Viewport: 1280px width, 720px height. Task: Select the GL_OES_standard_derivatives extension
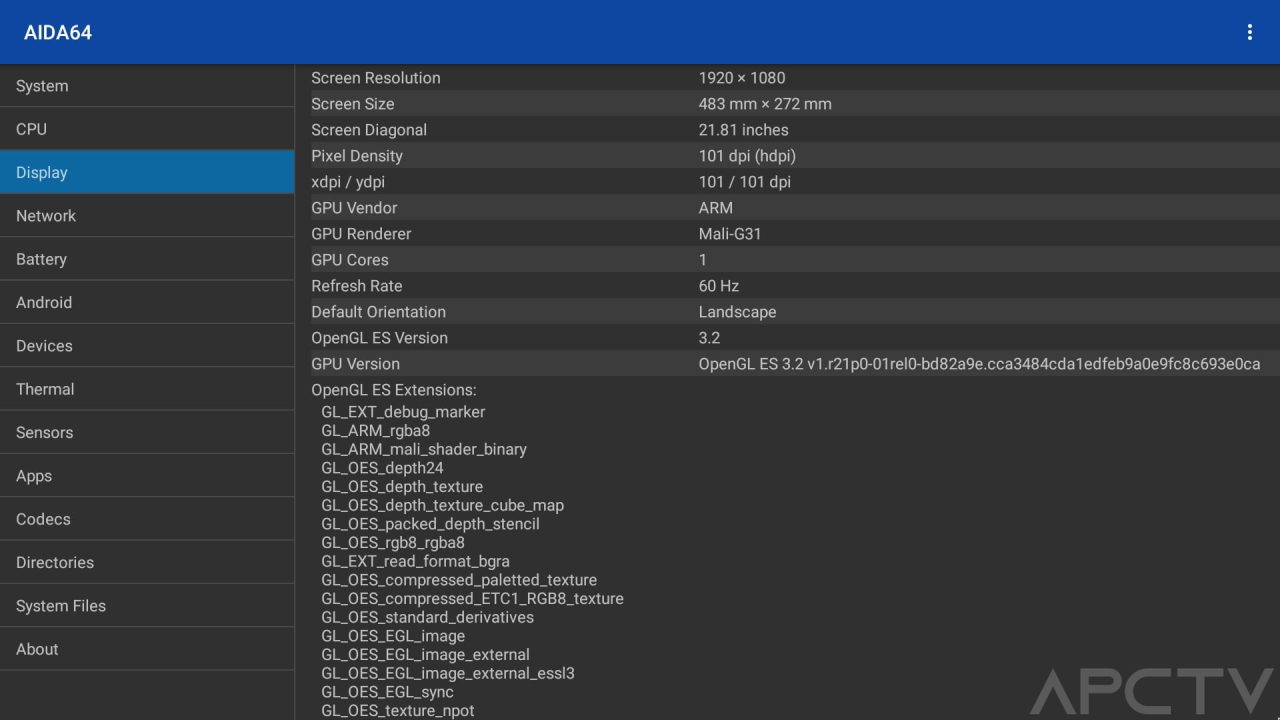(x=428, y=618)
